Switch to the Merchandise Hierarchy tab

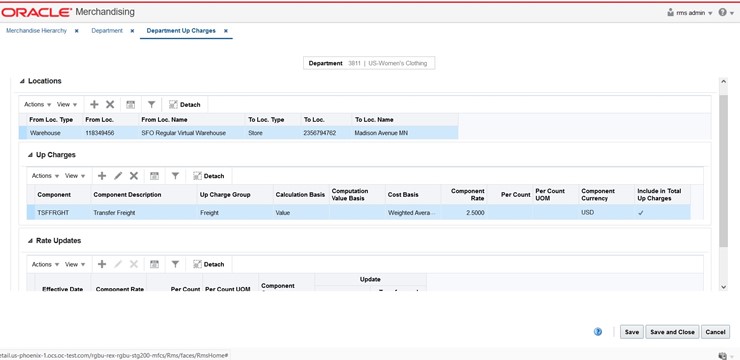[x=36, y=31]
